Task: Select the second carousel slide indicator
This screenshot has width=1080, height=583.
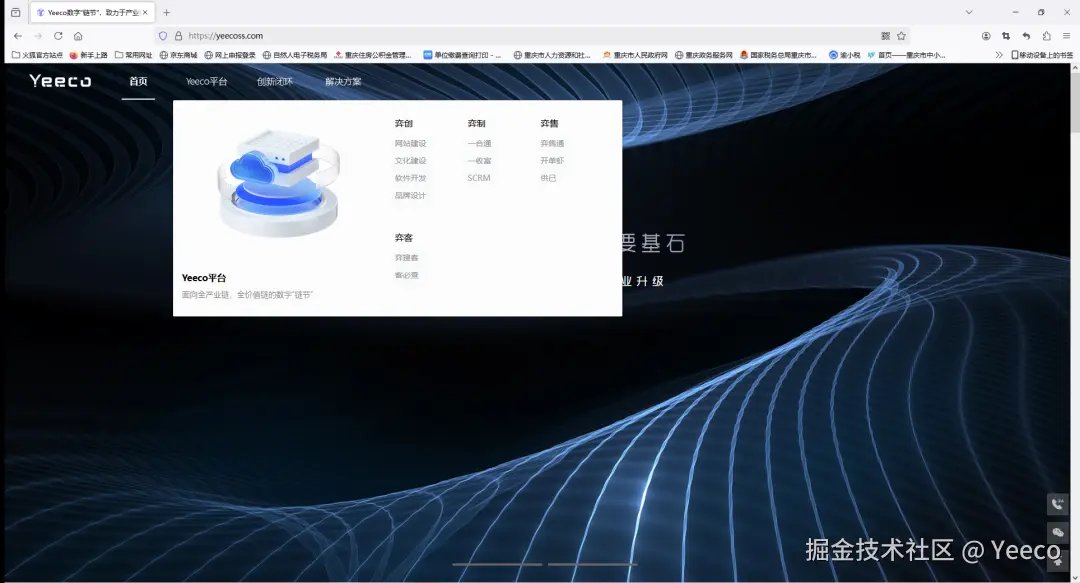Action: click(592, 564)
